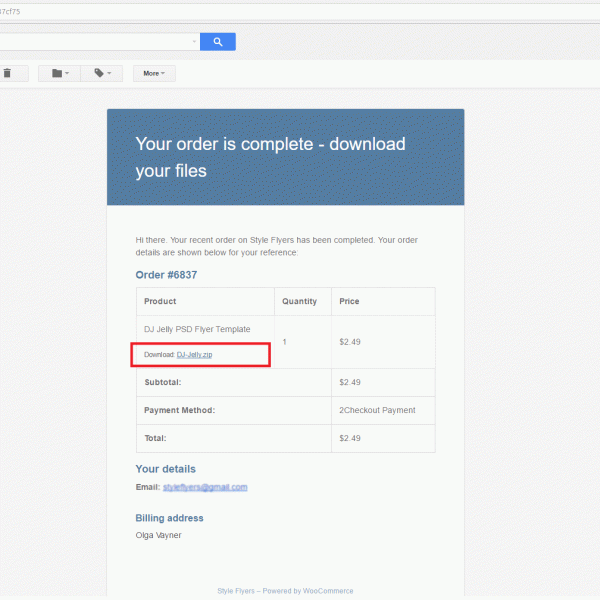Viewport: 600px width, 600px height.
Task: Click the Billing address heading
Action: coord(169,518)
